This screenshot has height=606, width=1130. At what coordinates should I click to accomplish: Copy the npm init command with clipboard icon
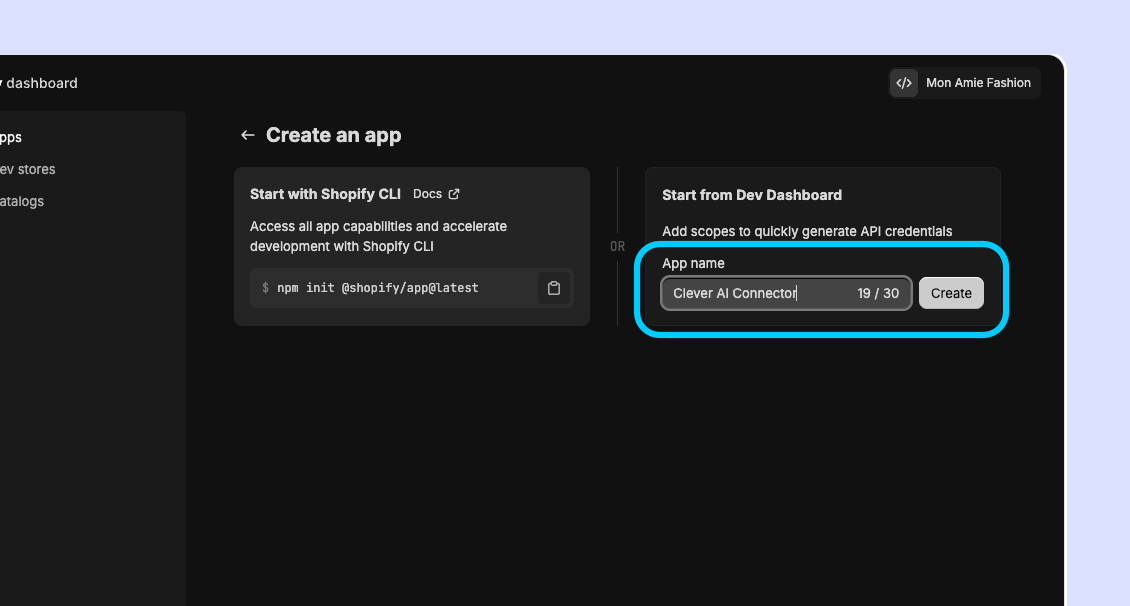pyautogui.click(x=553, y=288)
